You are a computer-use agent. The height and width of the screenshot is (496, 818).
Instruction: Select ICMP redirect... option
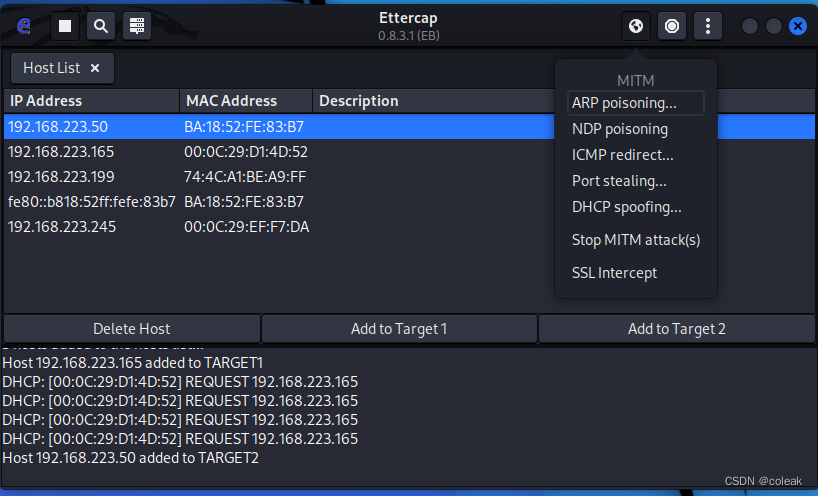pos(635,155)
